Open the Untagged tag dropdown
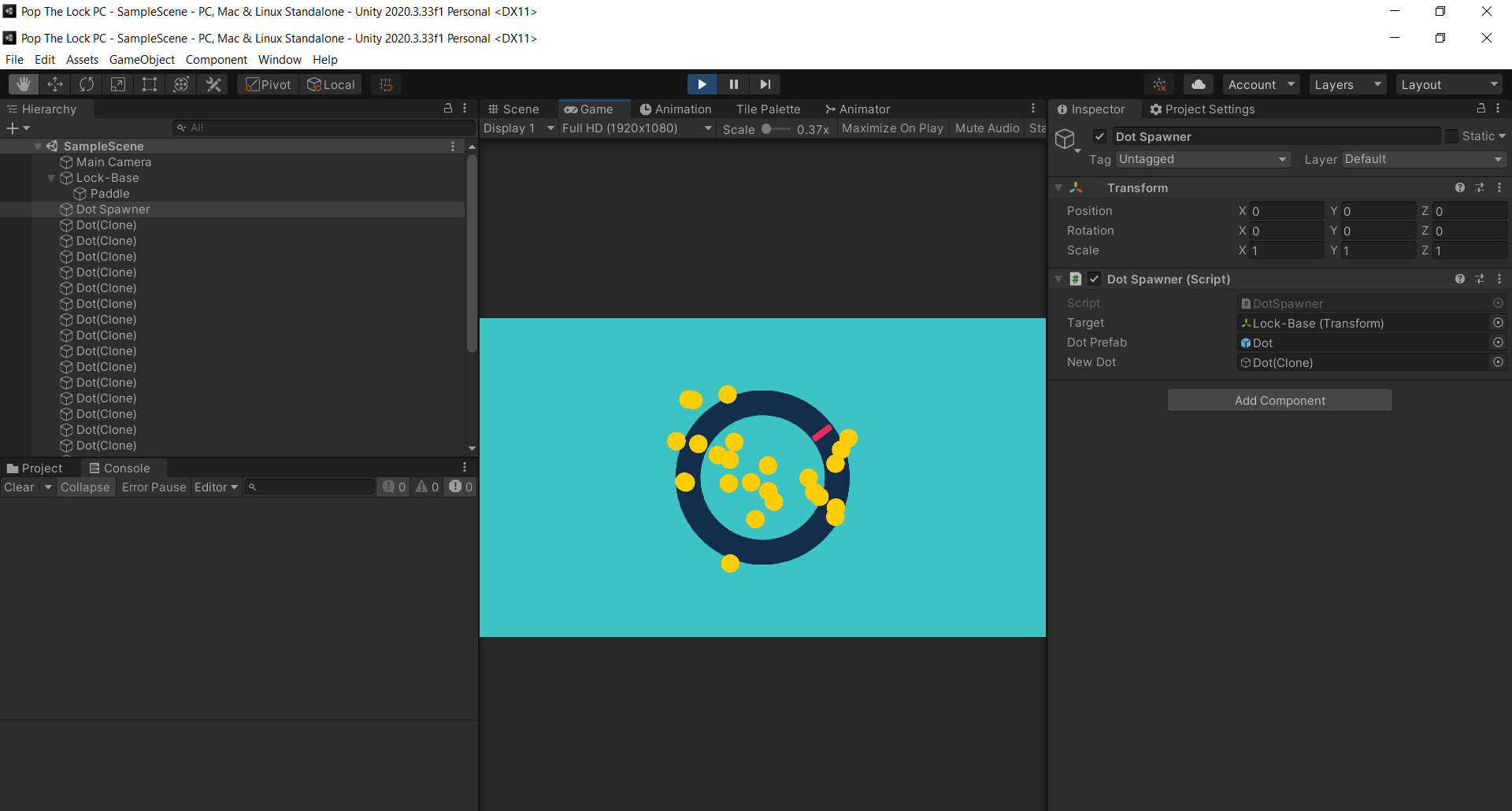 point(1203,159)
